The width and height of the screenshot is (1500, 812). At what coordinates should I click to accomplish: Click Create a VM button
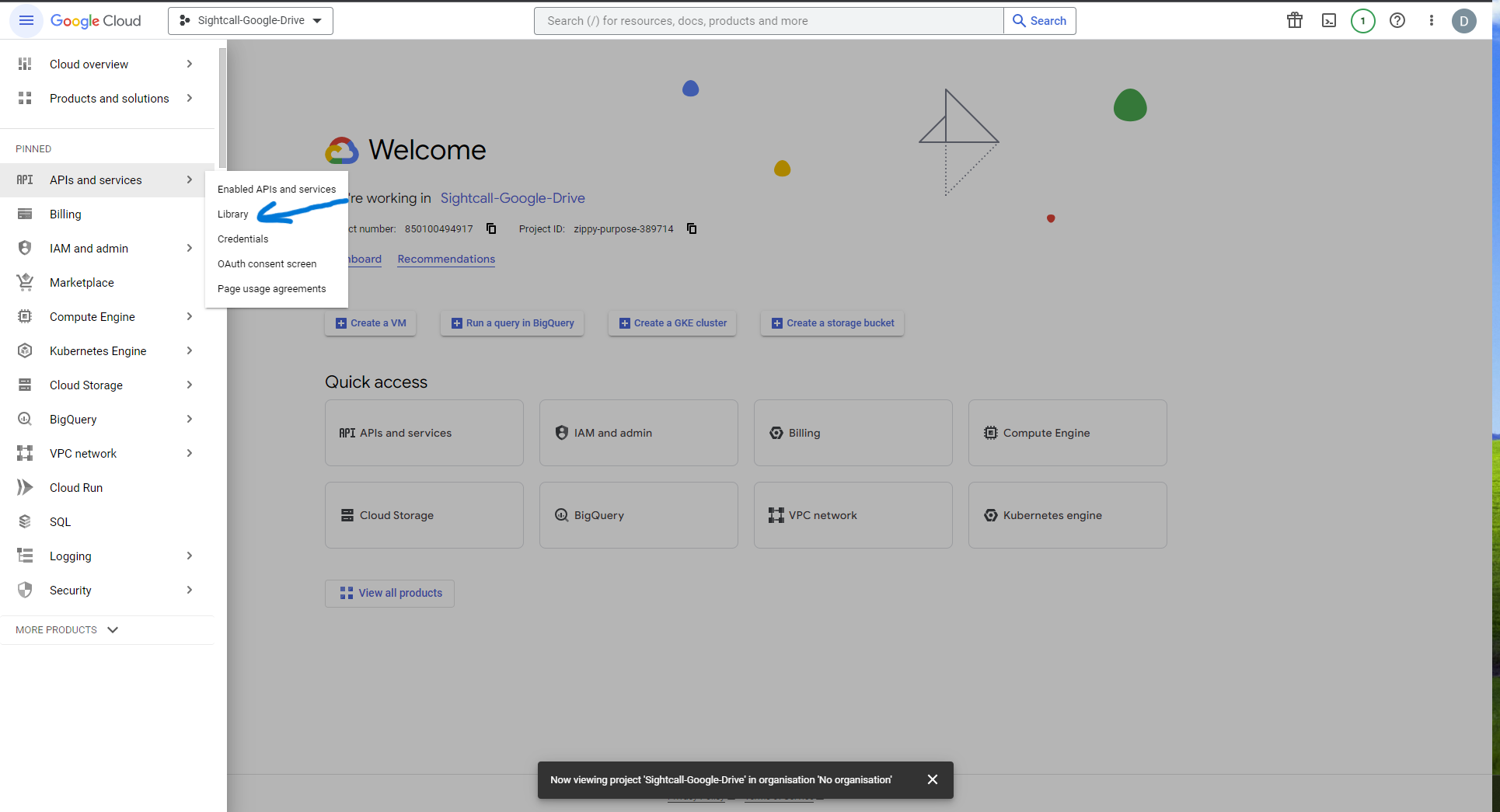[x=371, y=323]
